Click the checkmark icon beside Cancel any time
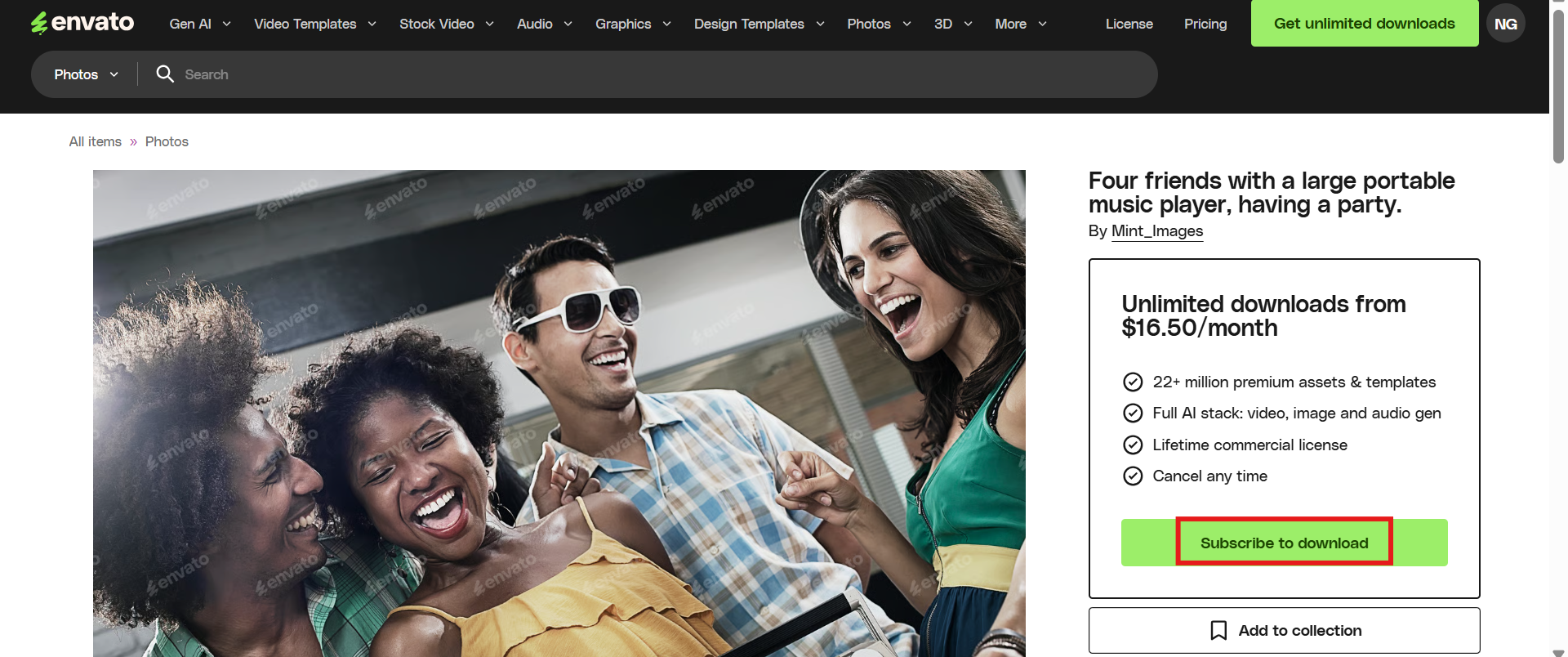Image resolution: width=1568 pixels, height=657 pixels. [x=1133, y=476]
